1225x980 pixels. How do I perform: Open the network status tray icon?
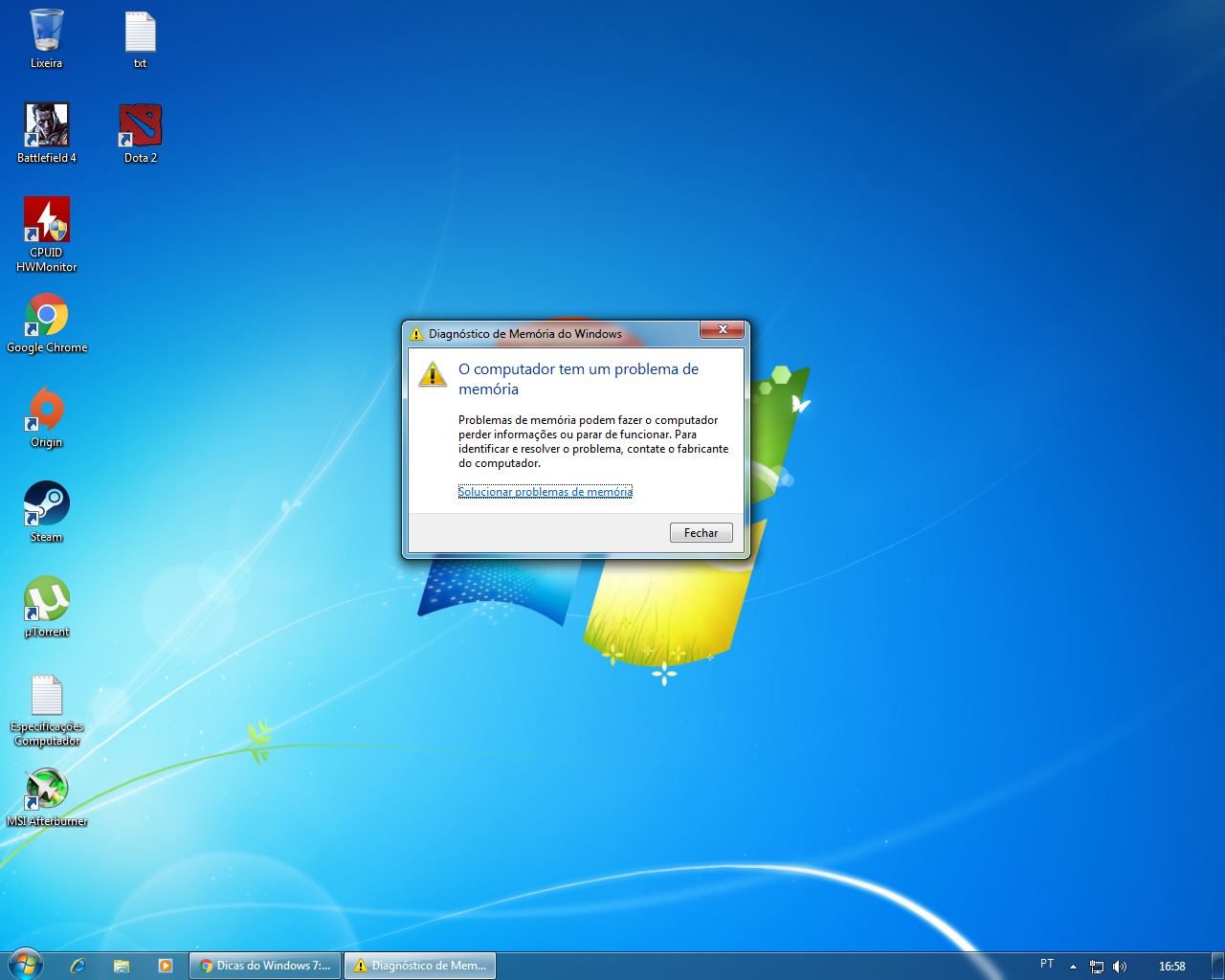point(1097,967)
